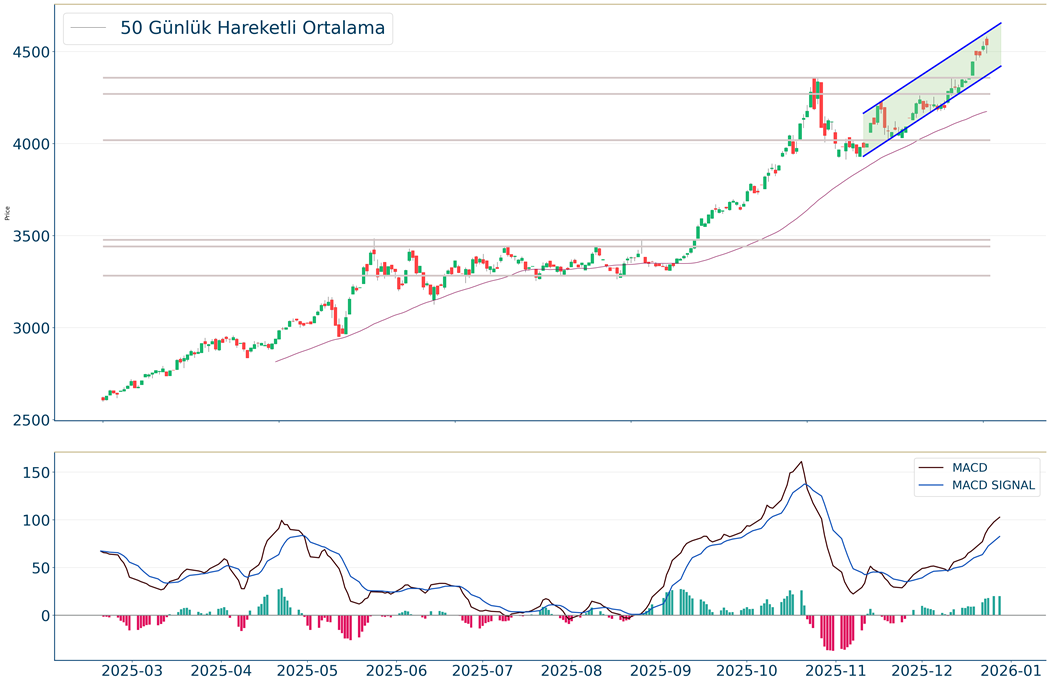This screenshot has height=683, width=1050.
Task: Click the MACD SIGNAL legend entry text
Action: pyautogui.click(x=994, y=486)
